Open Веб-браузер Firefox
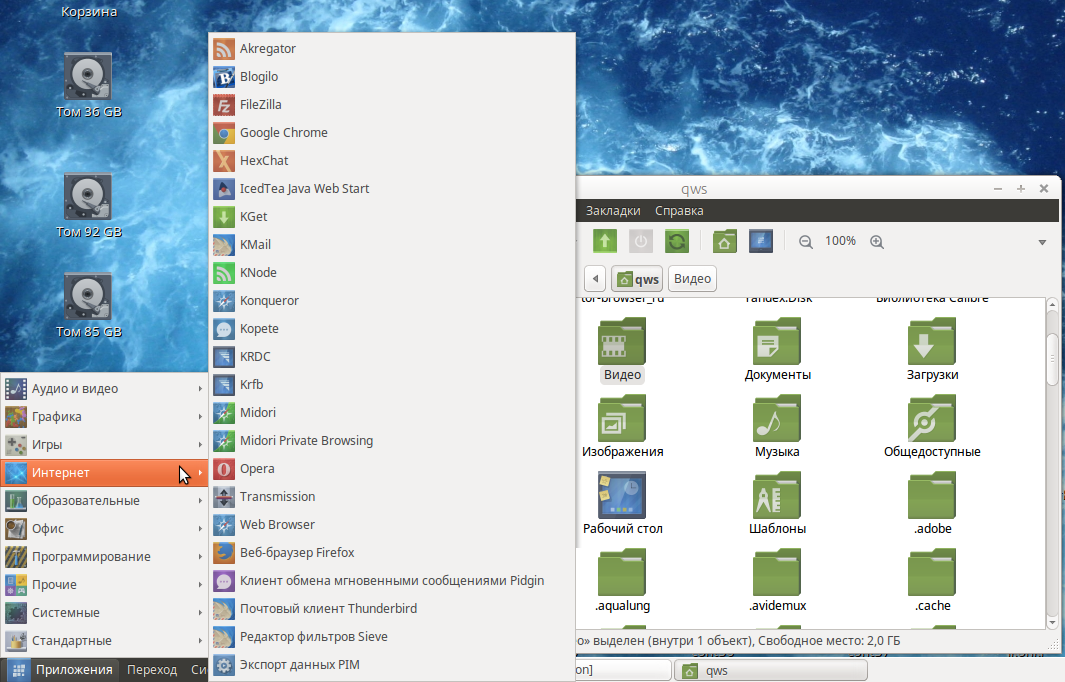The height and width of the screenshot is (682, 1065). (x=392, y=553)
